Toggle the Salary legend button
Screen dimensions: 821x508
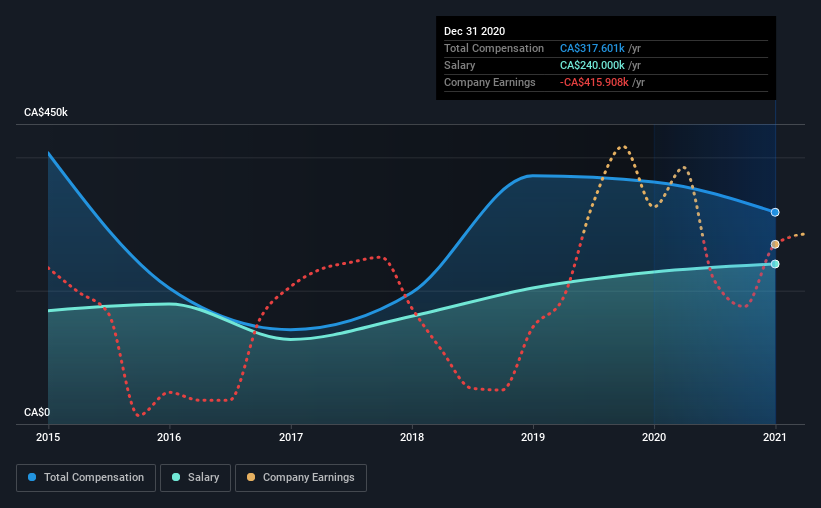[x=195, y=478]
